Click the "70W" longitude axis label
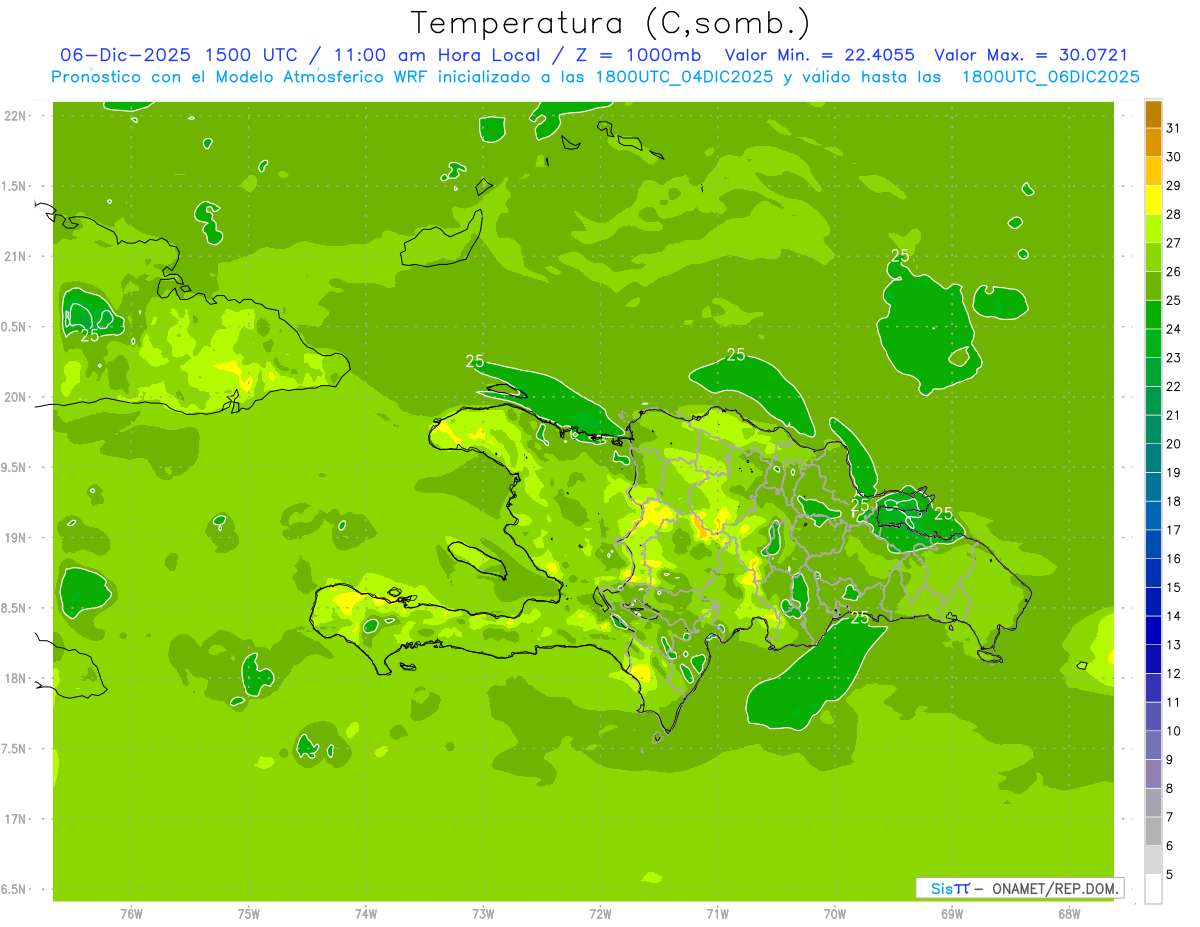Screen dimensions: 1200x927 [835, 914]
